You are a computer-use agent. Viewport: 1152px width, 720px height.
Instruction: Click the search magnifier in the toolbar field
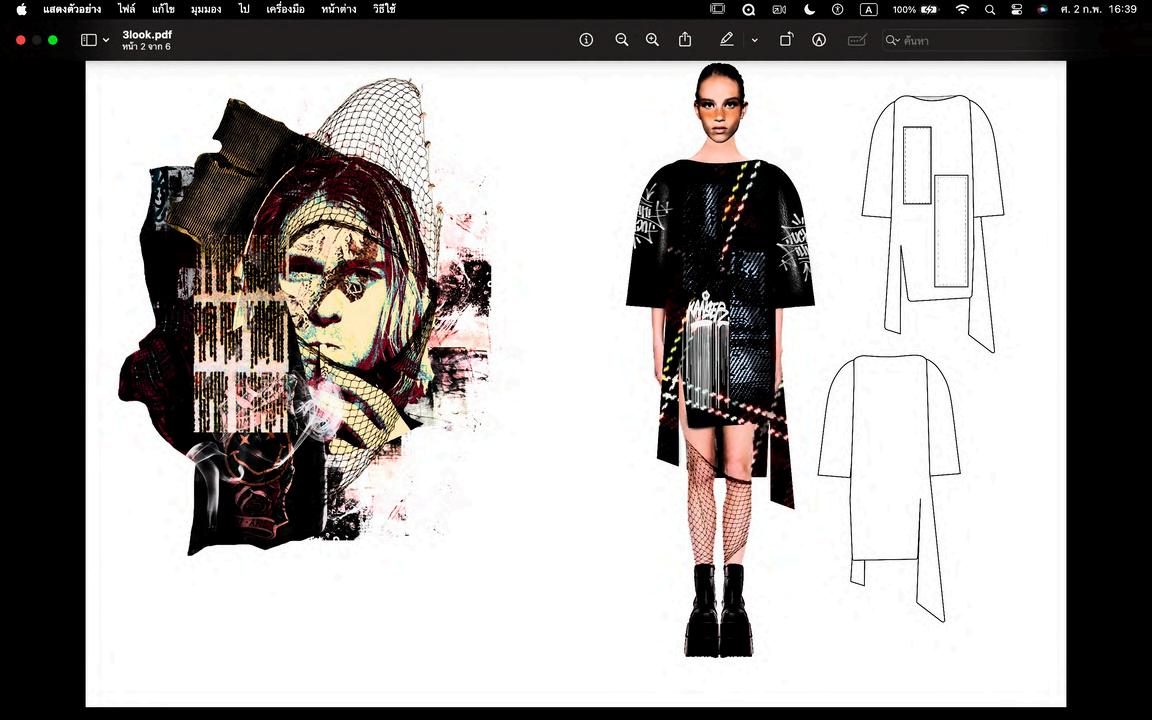892,40
